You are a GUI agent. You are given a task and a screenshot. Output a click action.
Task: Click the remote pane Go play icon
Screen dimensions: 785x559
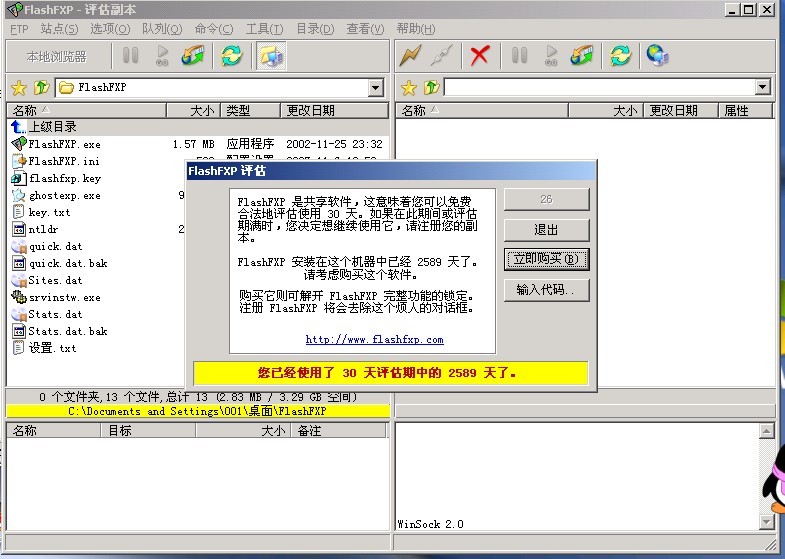pos(551,56)
